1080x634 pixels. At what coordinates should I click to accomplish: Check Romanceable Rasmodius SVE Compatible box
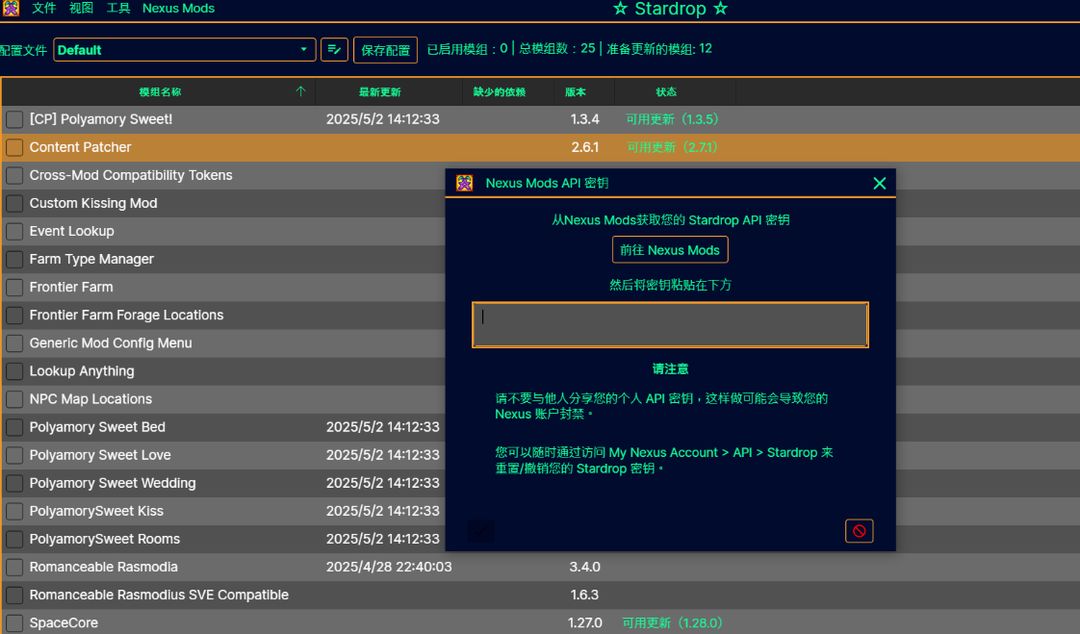click(14, 595)
